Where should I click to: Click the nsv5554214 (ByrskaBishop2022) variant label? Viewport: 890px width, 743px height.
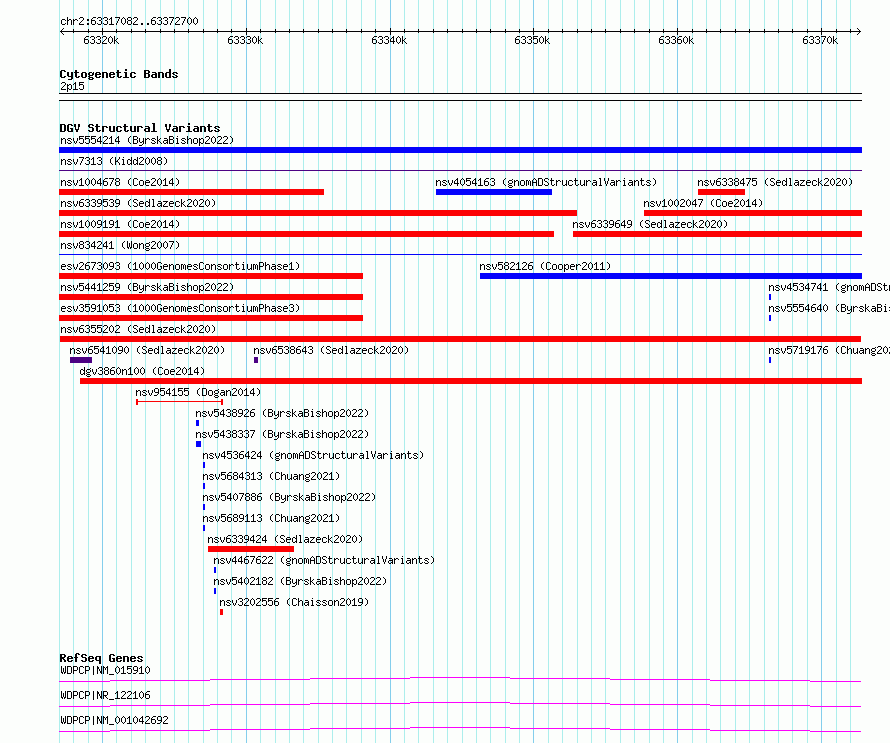(x=147, y=140)
